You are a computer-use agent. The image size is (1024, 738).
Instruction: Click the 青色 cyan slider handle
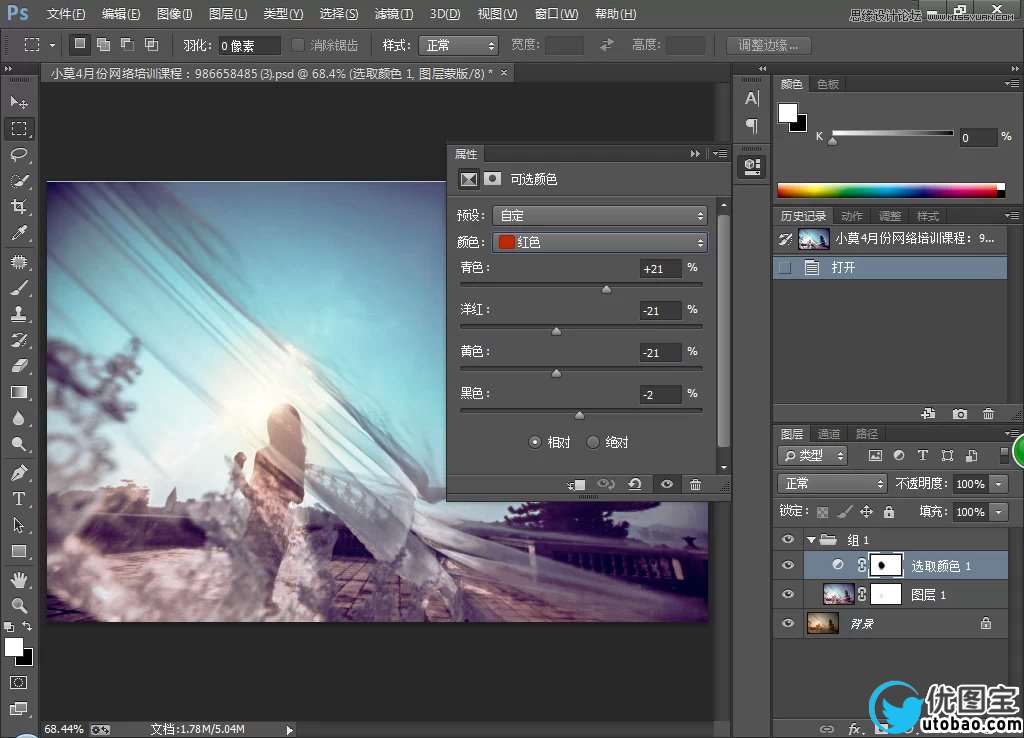607,289
